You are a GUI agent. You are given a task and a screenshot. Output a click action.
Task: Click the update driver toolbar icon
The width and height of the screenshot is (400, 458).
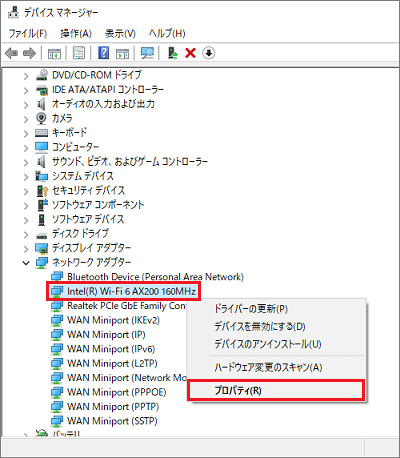pos(173,53)
